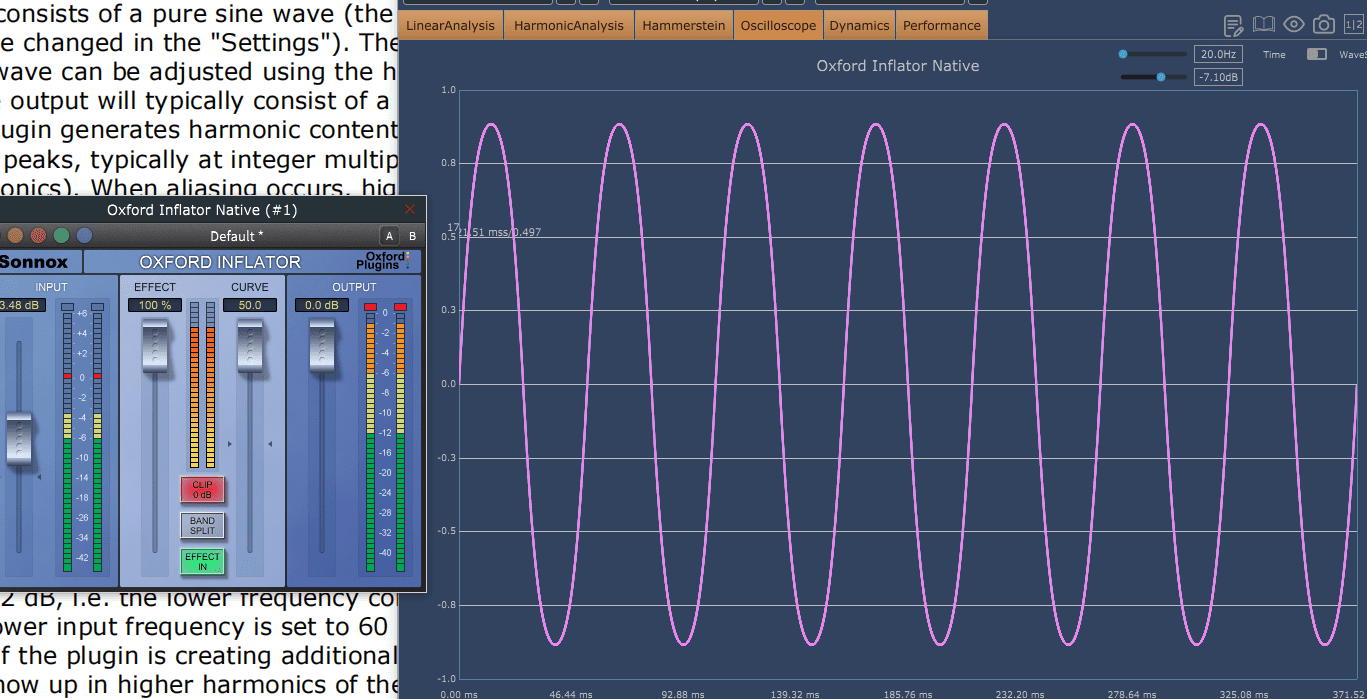Reset the right output clip indicator

(400, 306)
